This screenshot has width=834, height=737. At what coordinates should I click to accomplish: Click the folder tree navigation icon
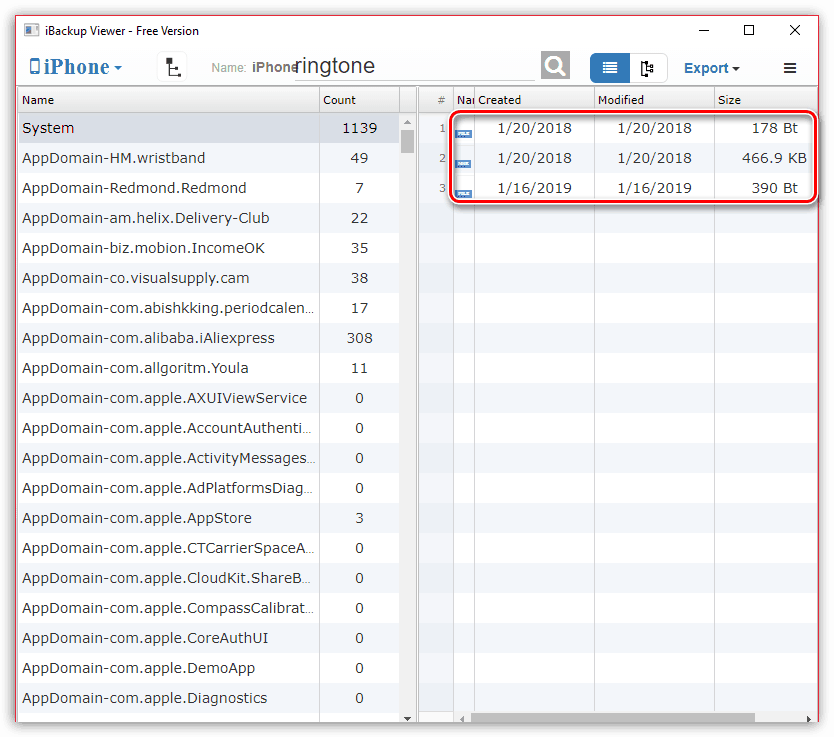pos(172,68)
